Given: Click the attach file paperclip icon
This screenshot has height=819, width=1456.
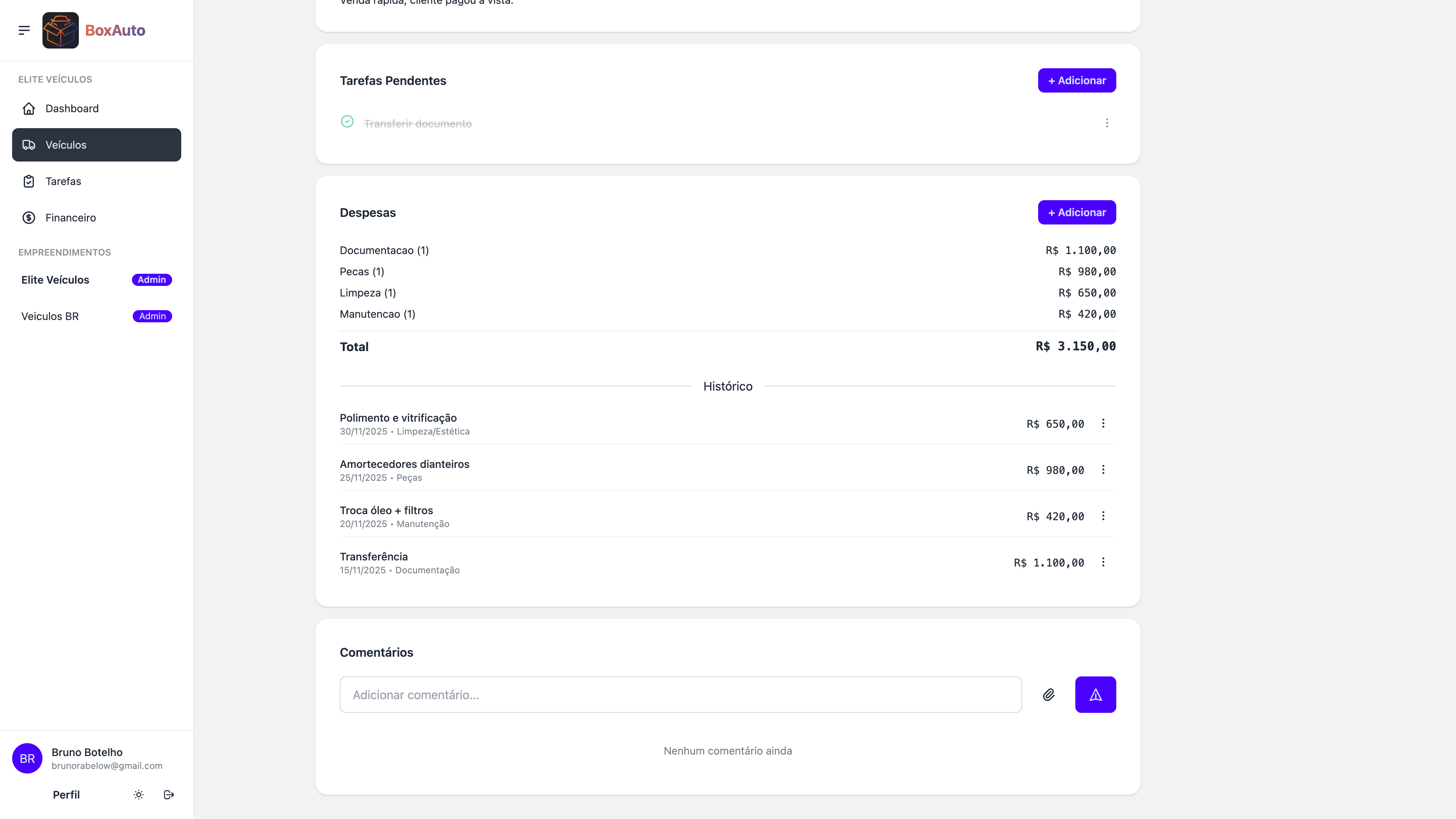Looking at the screenshot, I should [x=1048, y=695].
